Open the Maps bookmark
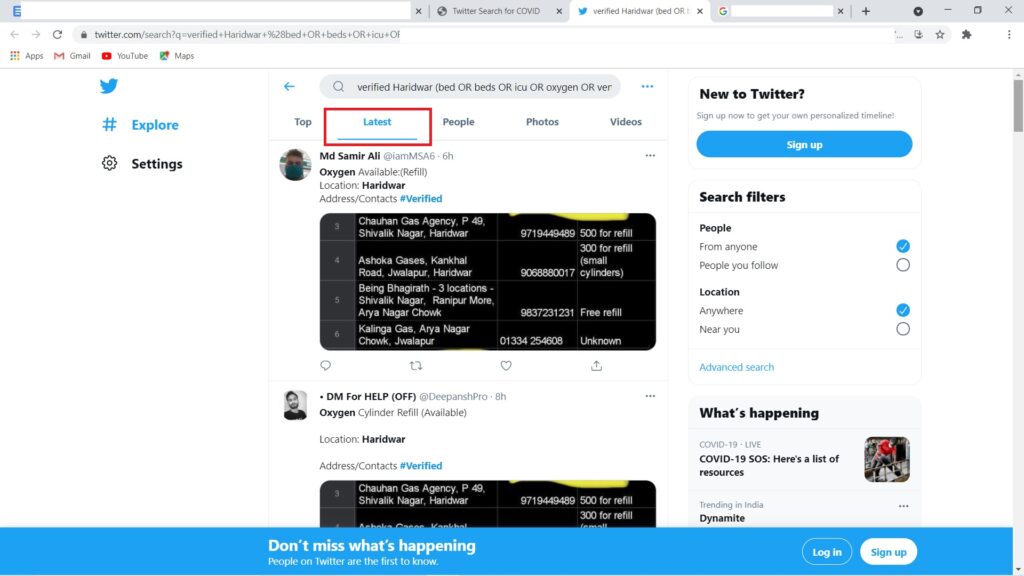Viewport: 1024px width, 576px height. [x=177, y=56]
